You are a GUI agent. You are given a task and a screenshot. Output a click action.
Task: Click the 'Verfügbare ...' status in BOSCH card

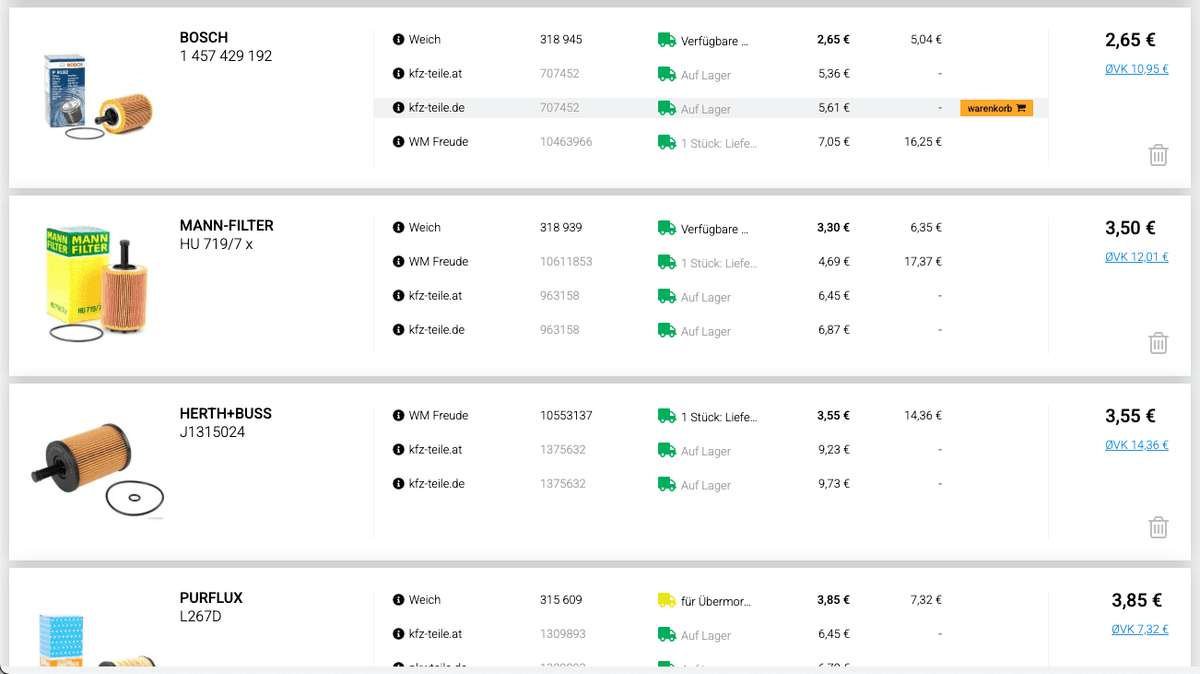715,42
